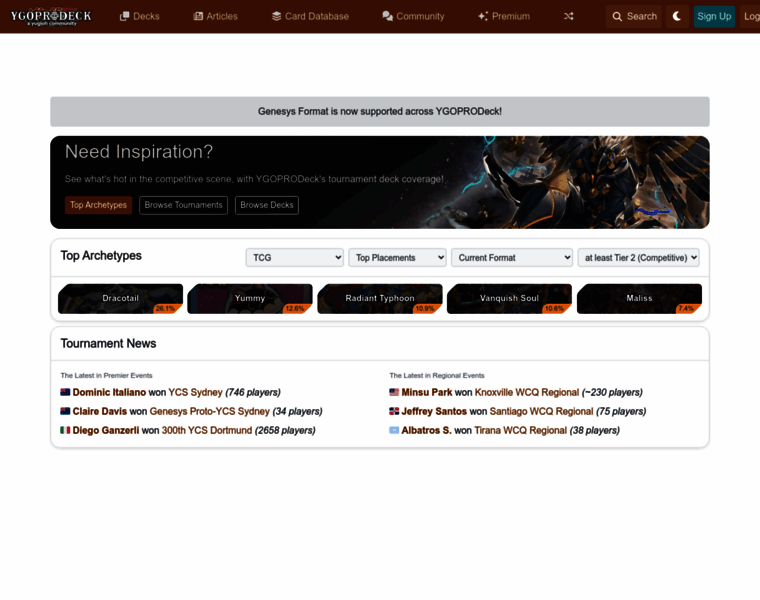Open the YCS Sydney tournament link
The height and width of the screenshot is (600, 760).
click(x=195, y=393)
